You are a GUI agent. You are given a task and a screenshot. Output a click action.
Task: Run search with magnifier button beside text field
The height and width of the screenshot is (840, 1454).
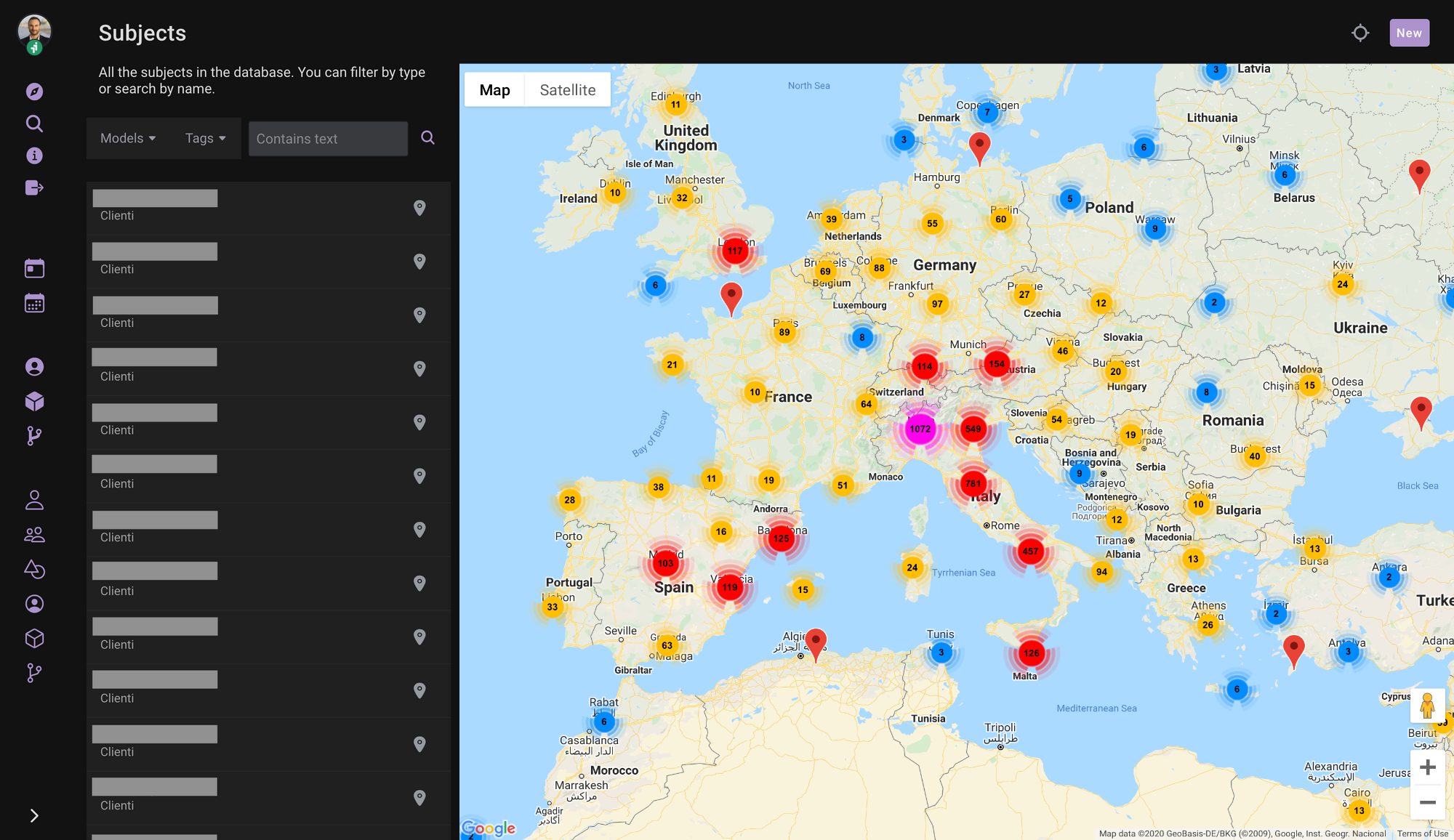tap(427, 137)
